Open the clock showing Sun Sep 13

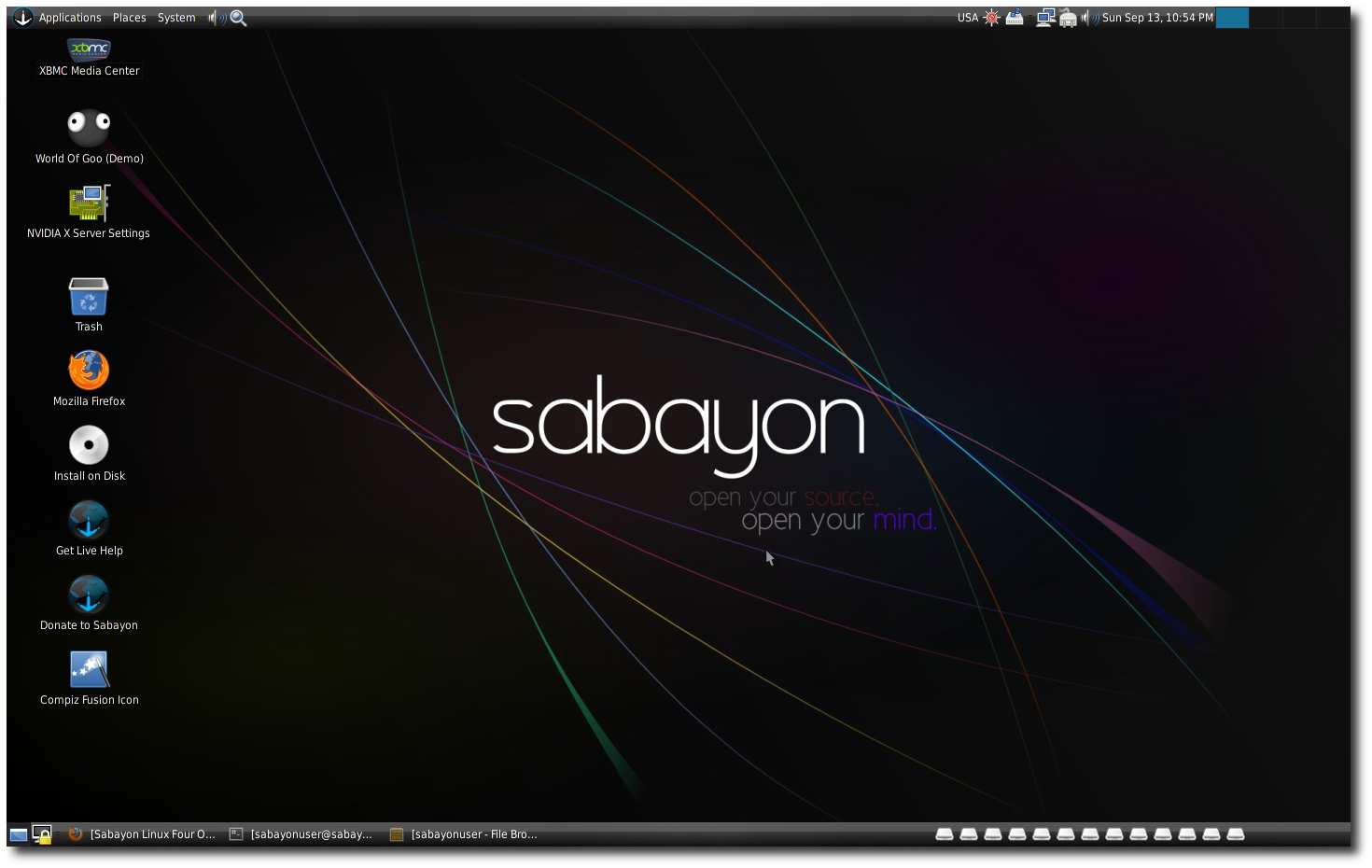pyautogui.click(x=1157, y=18)
